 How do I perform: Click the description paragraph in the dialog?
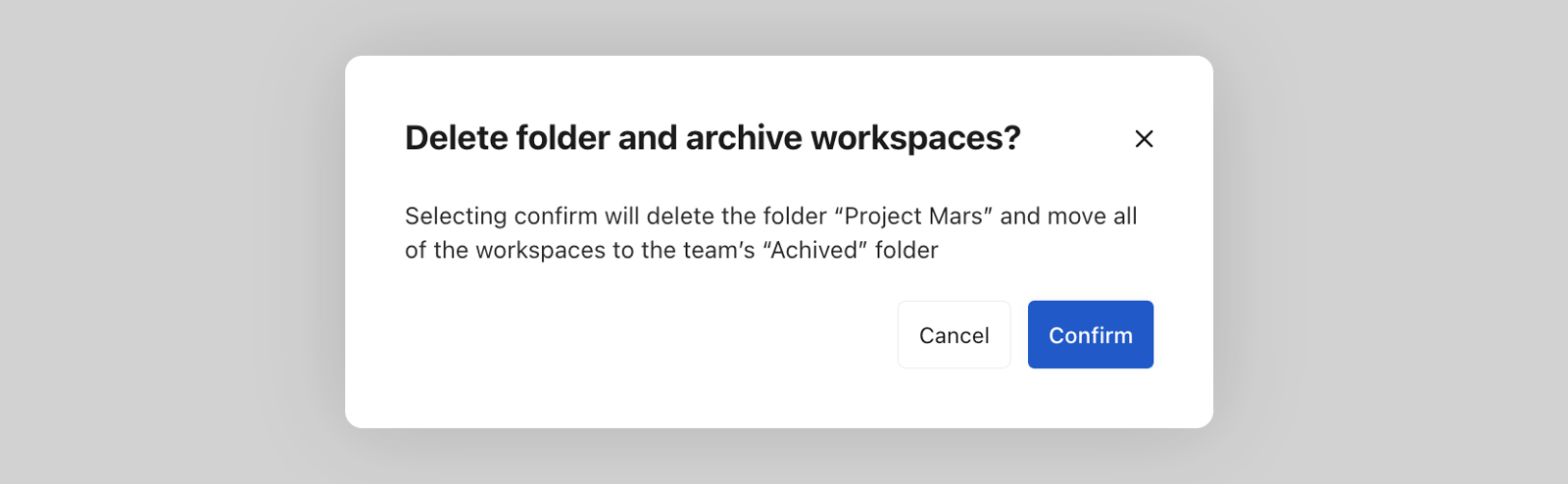click(771, 233)
